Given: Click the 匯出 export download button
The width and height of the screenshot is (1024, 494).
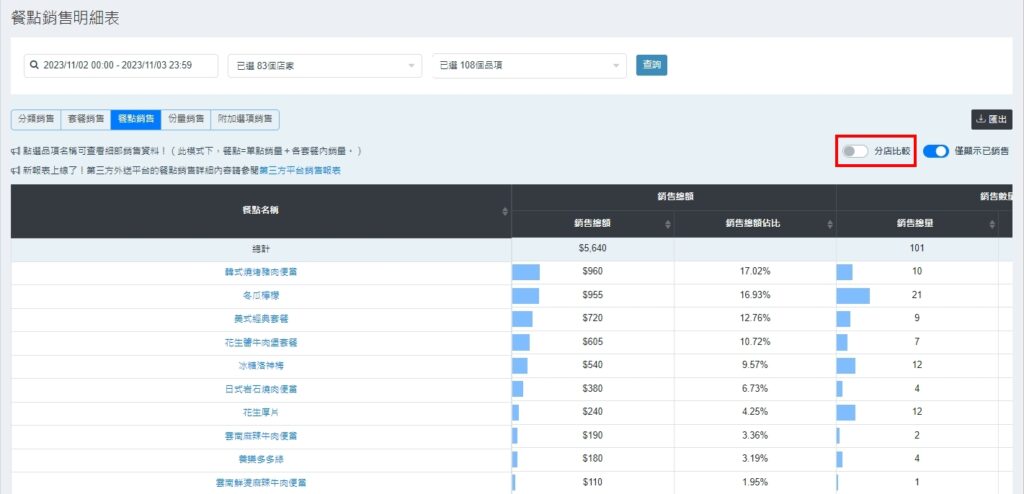Looking at the screenshot, I should click(991, 120).
